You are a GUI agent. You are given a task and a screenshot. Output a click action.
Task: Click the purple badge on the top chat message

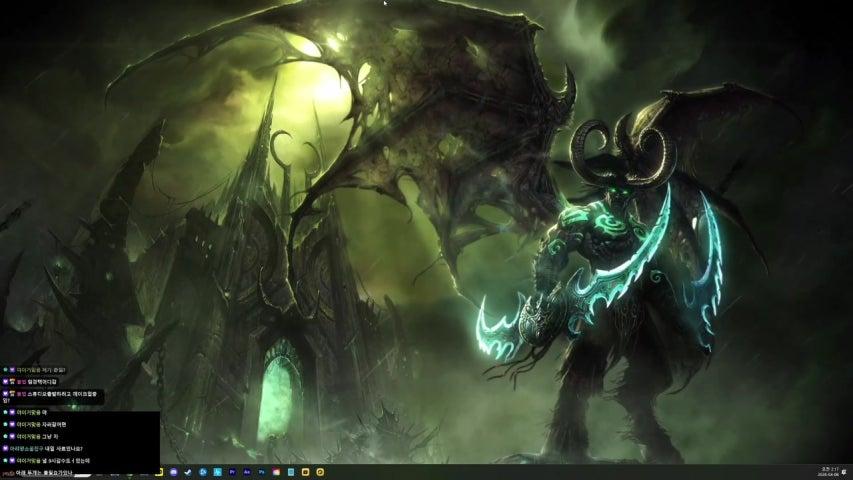tap(12, 369)
